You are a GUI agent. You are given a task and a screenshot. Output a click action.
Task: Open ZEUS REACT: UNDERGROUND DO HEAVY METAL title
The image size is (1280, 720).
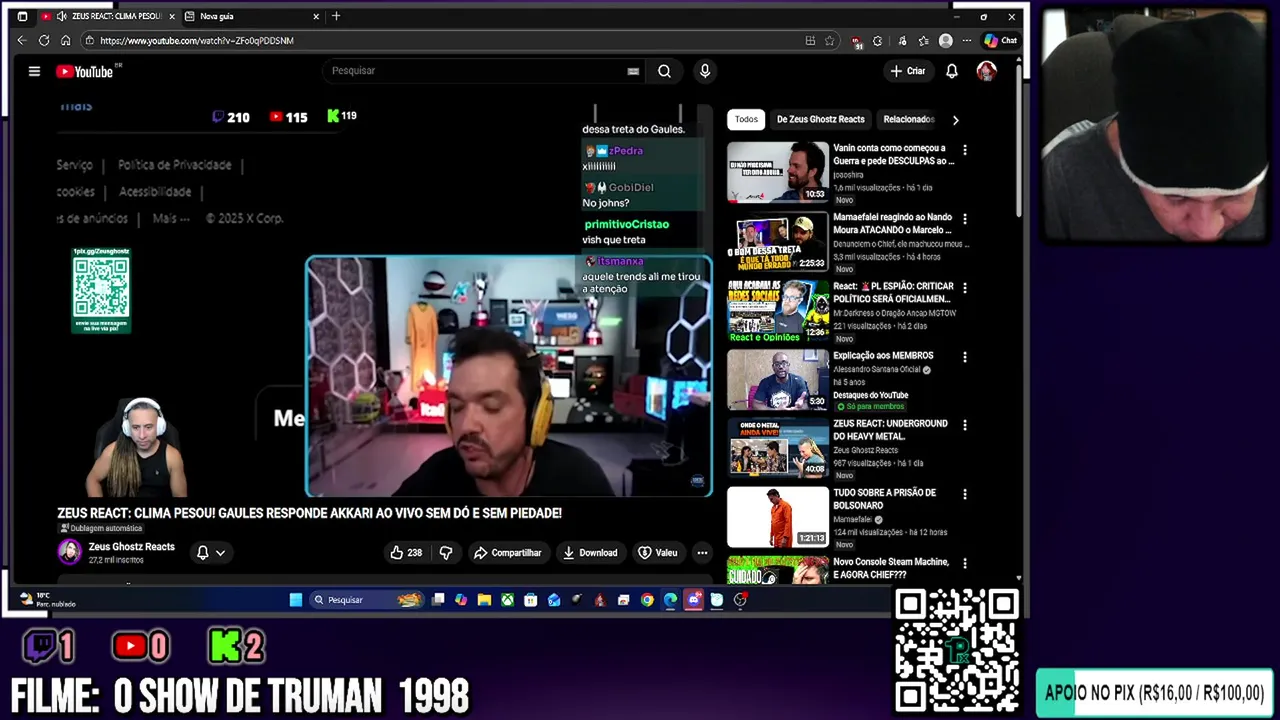890,430
